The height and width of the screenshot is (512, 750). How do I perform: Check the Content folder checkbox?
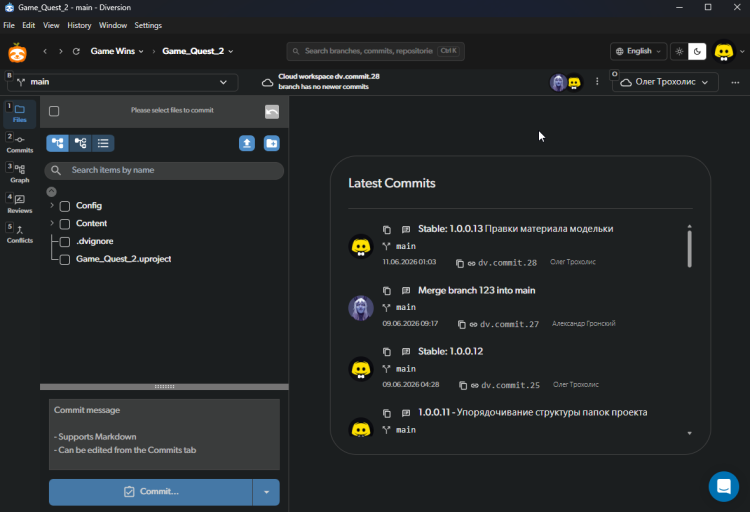[x=65, y=224]
